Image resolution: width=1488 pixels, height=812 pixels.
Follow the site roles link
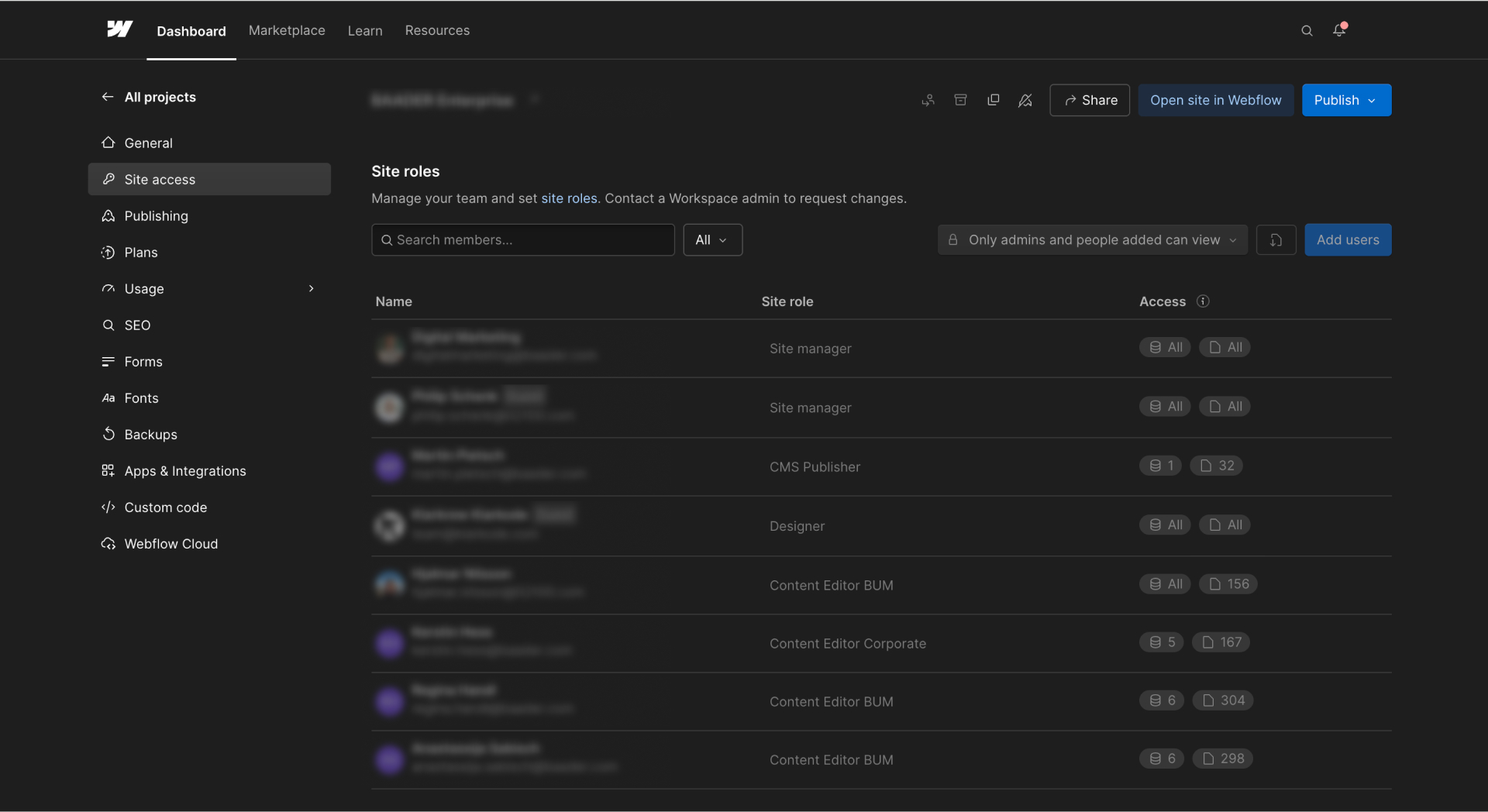click(569, 198)
